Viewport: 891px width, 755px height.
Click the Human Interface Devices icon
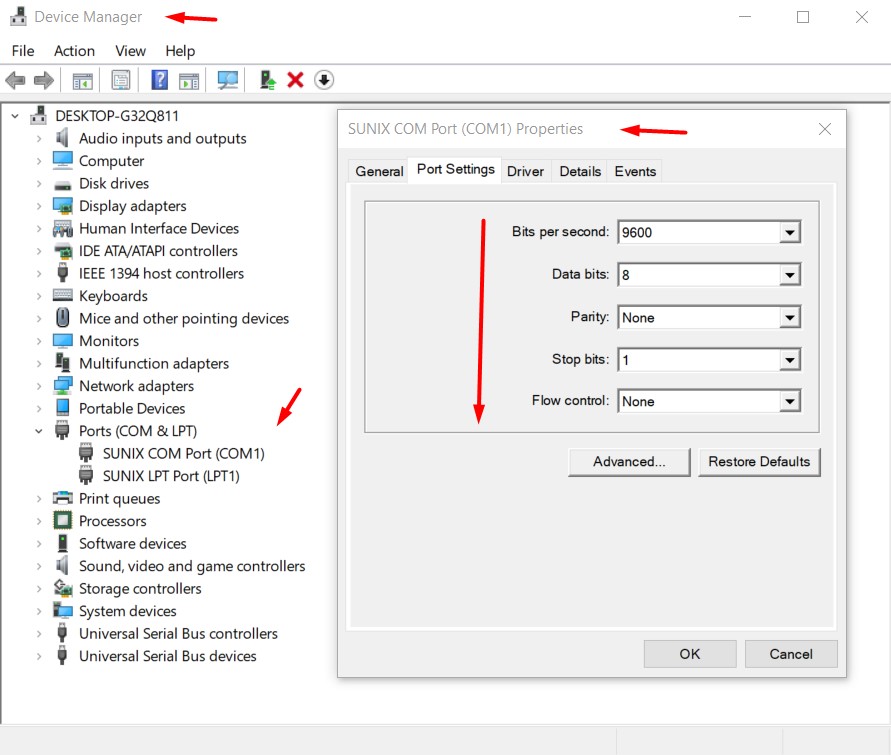coord(63,228)
